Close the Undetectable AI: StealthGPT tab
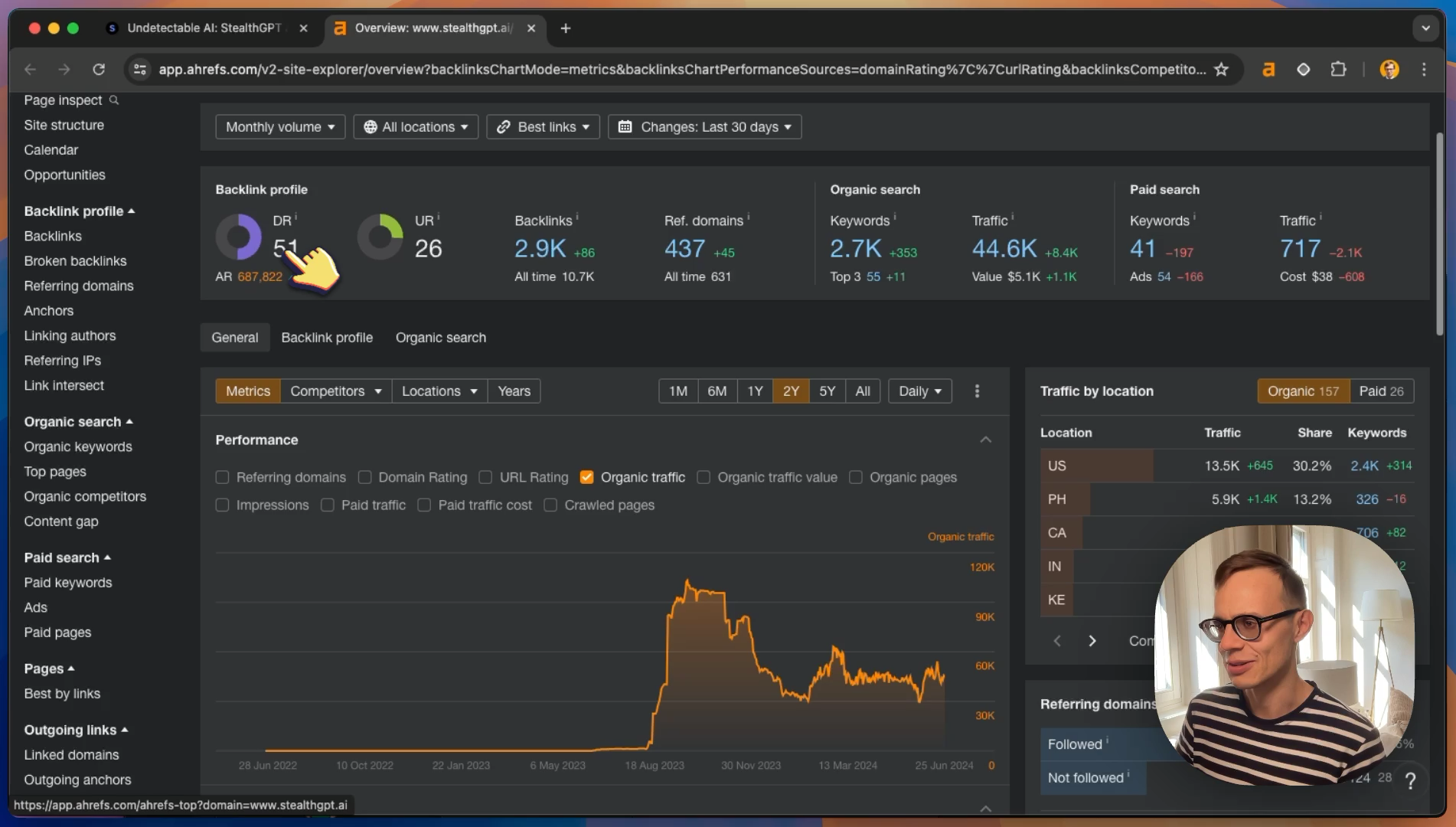 [x=304, y=28]
